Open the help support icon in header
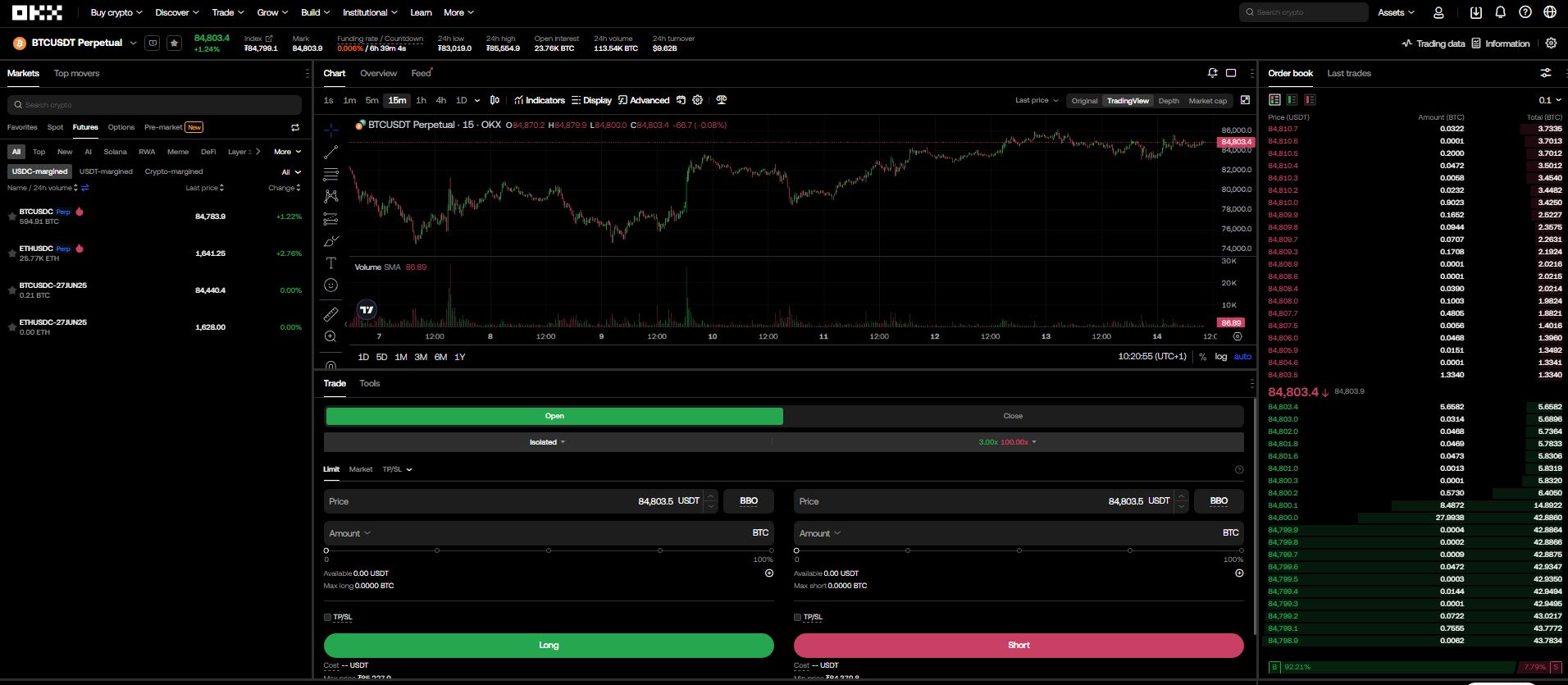1568x685 pixels. (x=1525, y=12)
